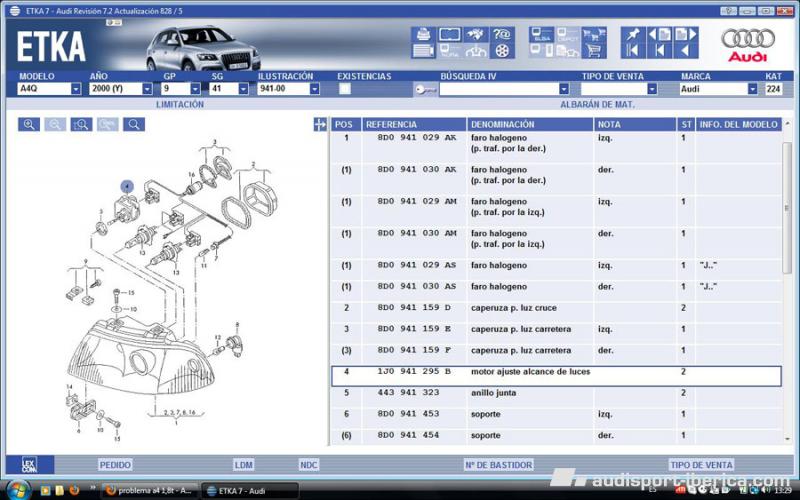
Task: Select the 'motor ajuste alcance de luces' row
Action: click(556, 376)
